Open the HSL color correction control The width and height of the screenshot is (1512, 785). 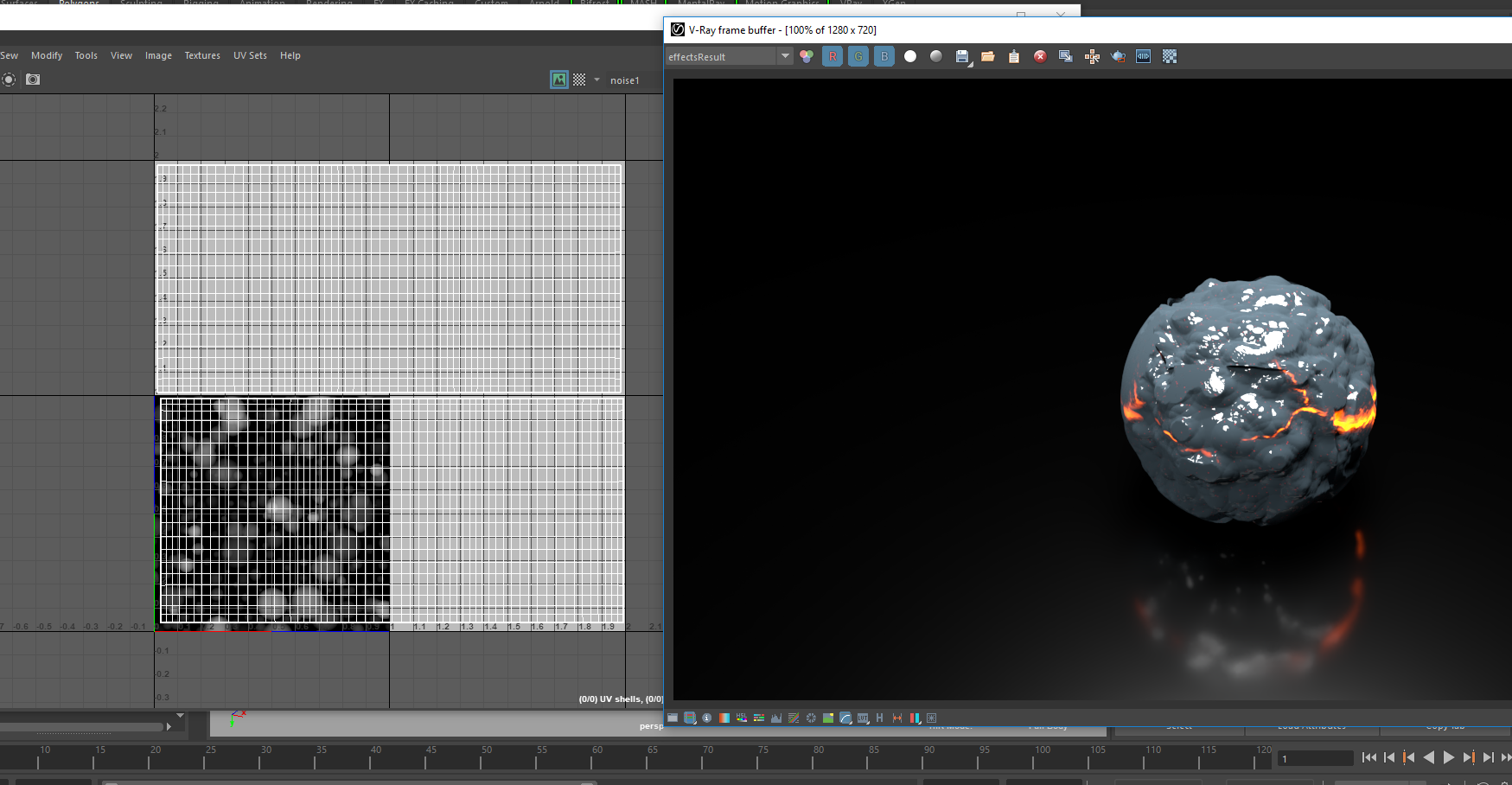tap(742, 718)
